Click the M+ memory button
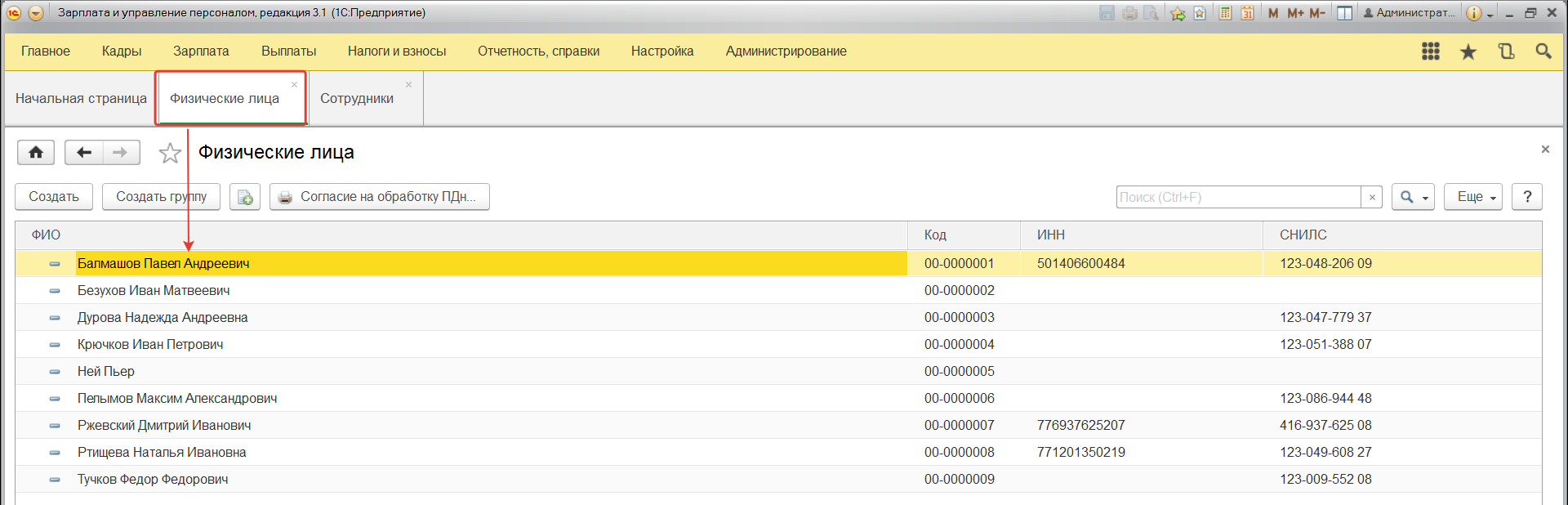 pyautogui.click(x=1295, y=13)
